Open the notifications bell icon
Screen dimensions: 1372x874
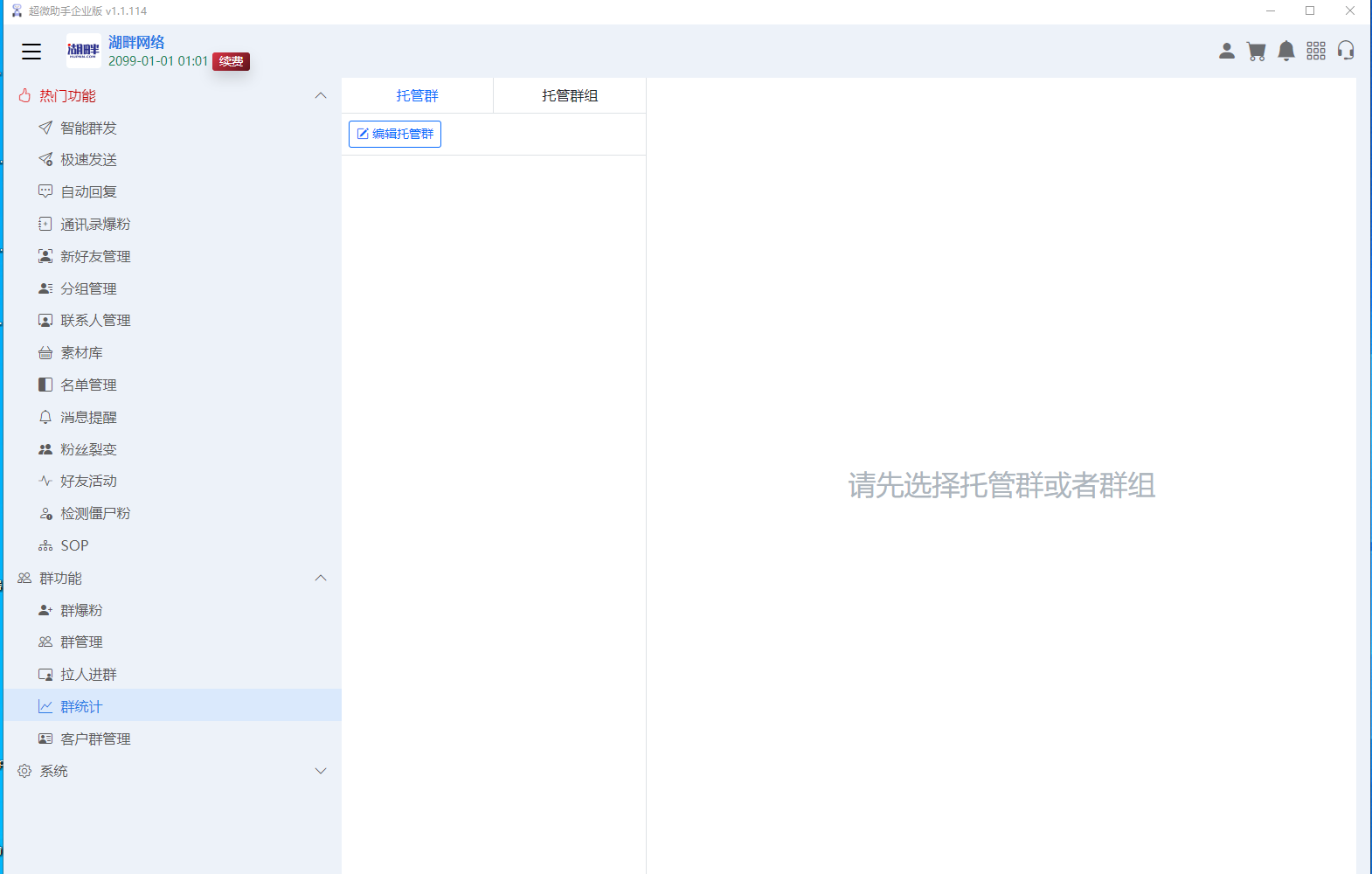(x=1286, y=52)
